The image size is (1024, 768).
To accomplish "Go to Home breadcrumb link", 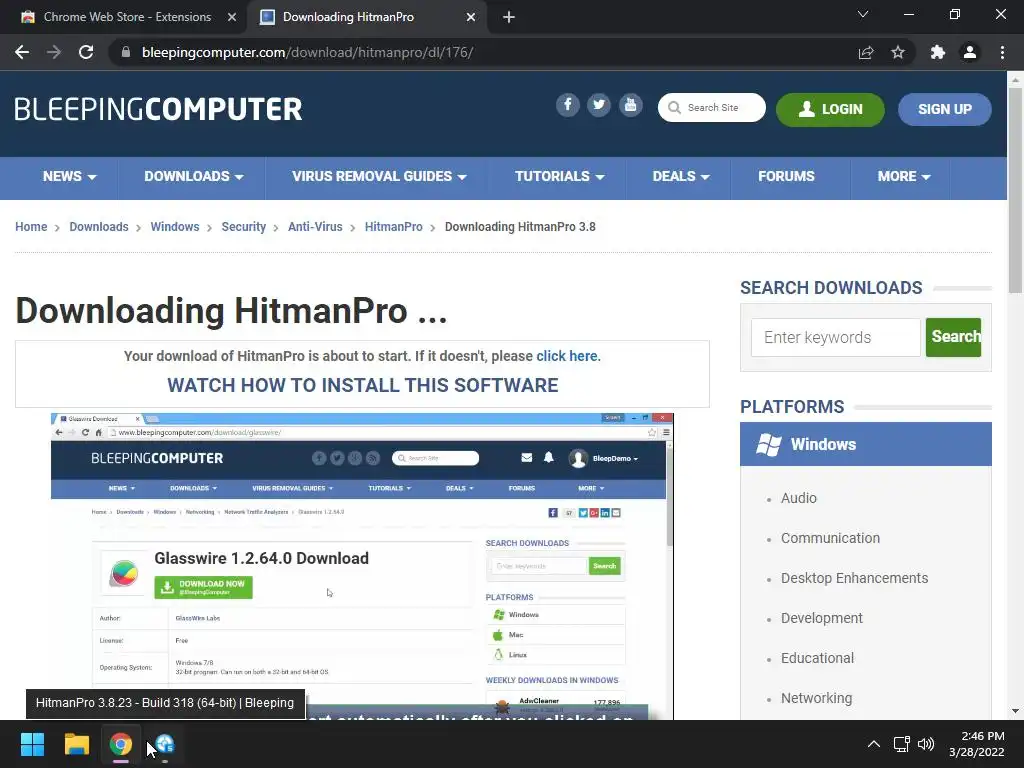I will click(31, 227).
